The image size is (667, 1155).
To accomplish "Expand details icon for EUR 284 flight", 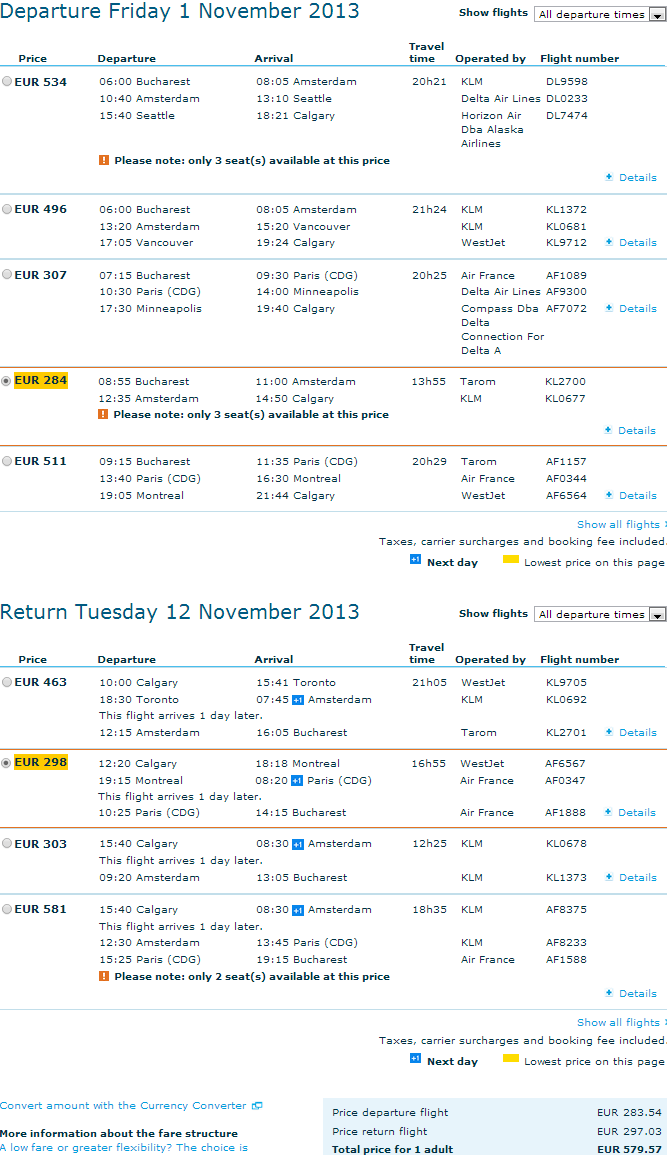I will (608, 430).
